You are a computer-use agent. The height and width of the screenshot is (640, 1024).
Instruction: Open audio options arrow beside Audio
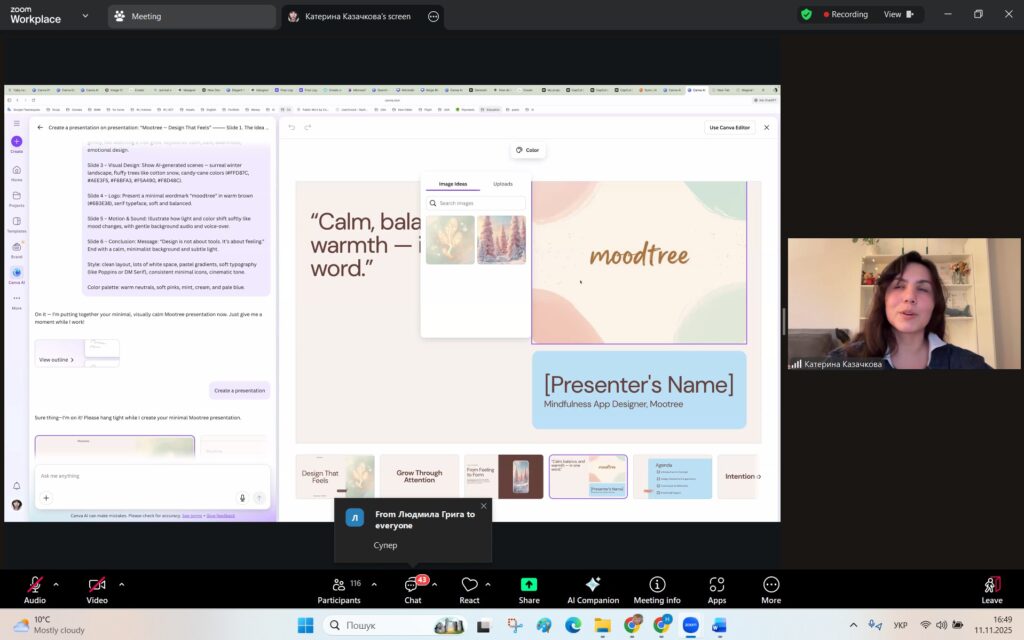pyautogui.click(x=56, y=584)
